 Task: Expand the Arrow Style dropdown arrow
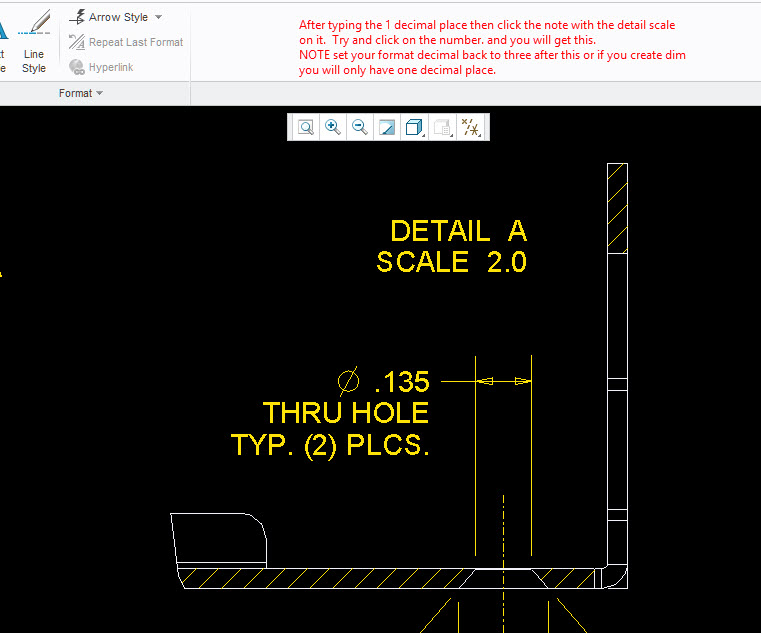click(158, 17)
